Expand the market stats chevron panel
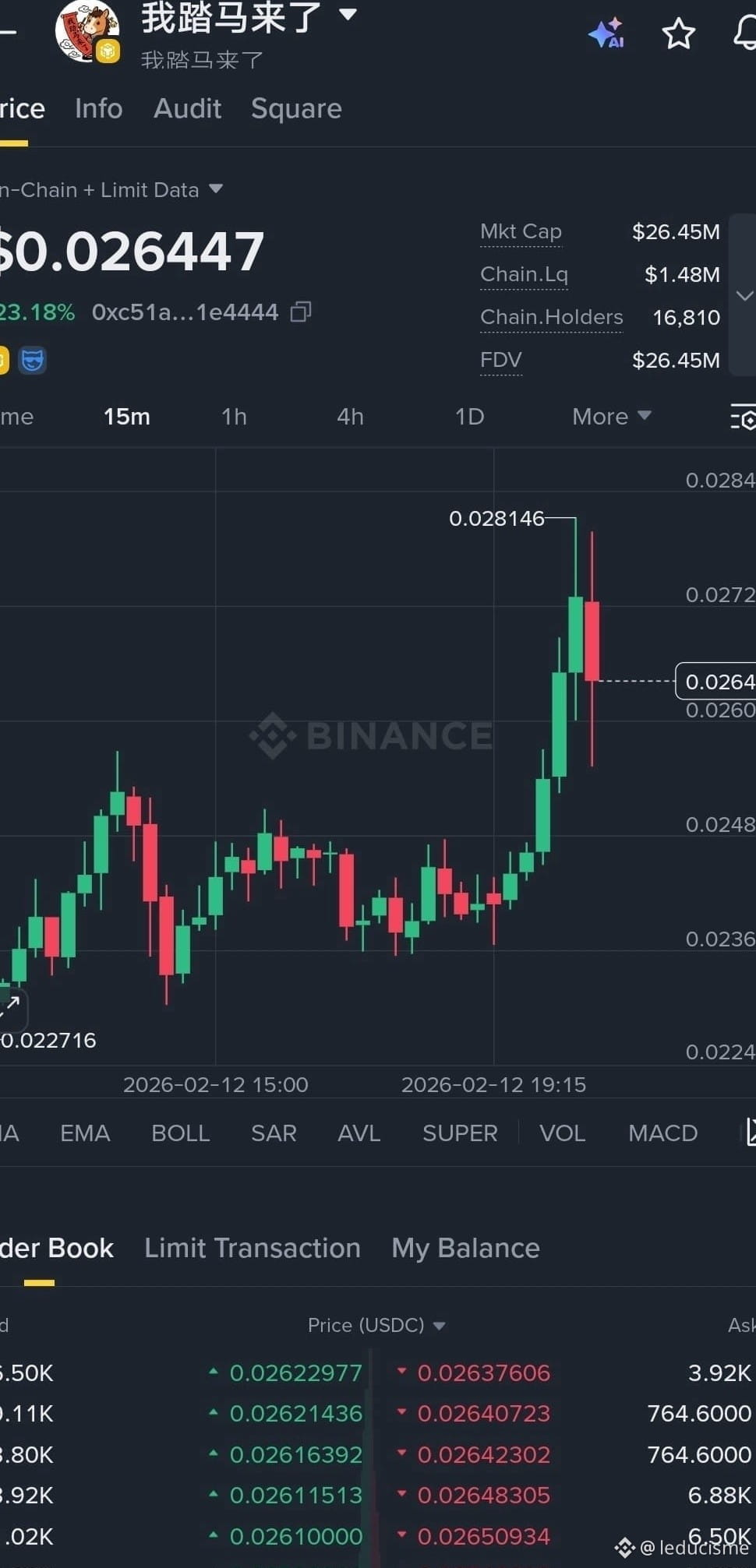Image resolution: width=756 pixels, height=1568 pixels. point(744,295)
